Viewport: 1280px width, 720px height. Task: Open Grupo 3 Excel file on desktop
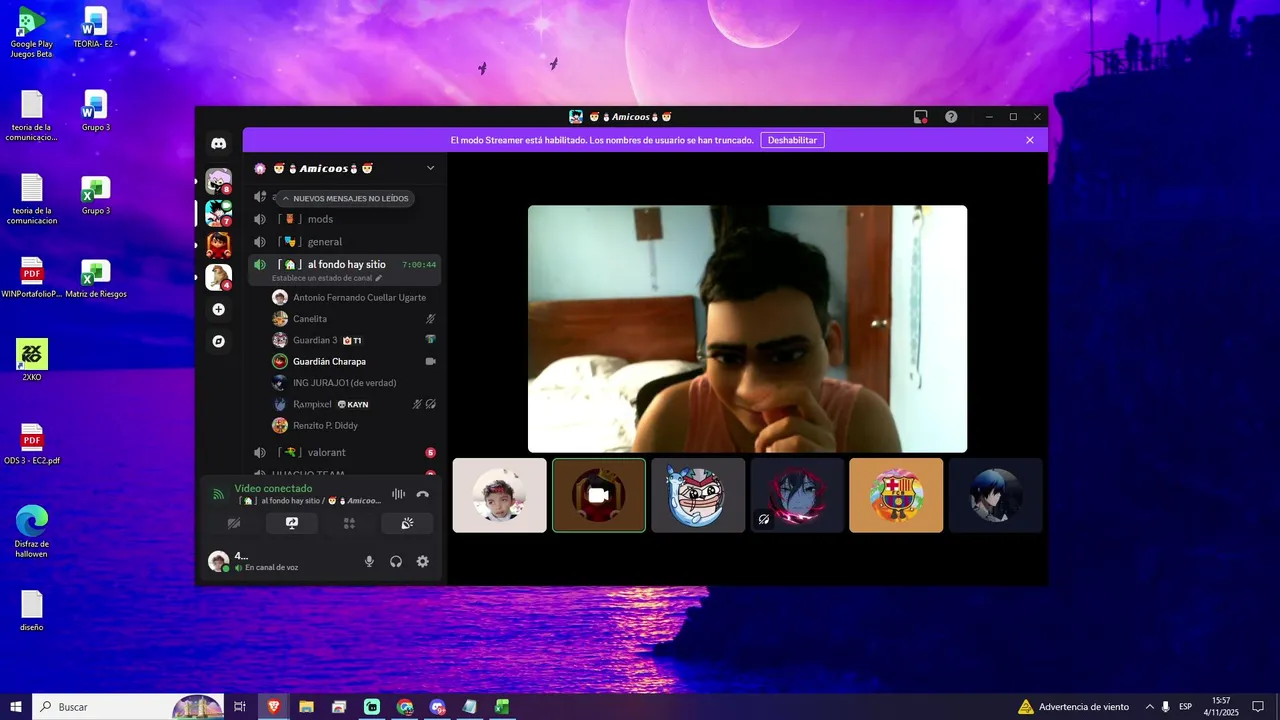pos(95,195)
